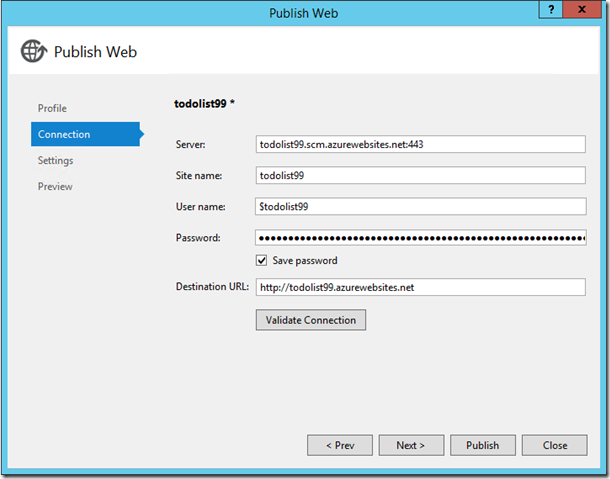Click the Site name: label
The image size is (610, 479).
tap(199, 175)
